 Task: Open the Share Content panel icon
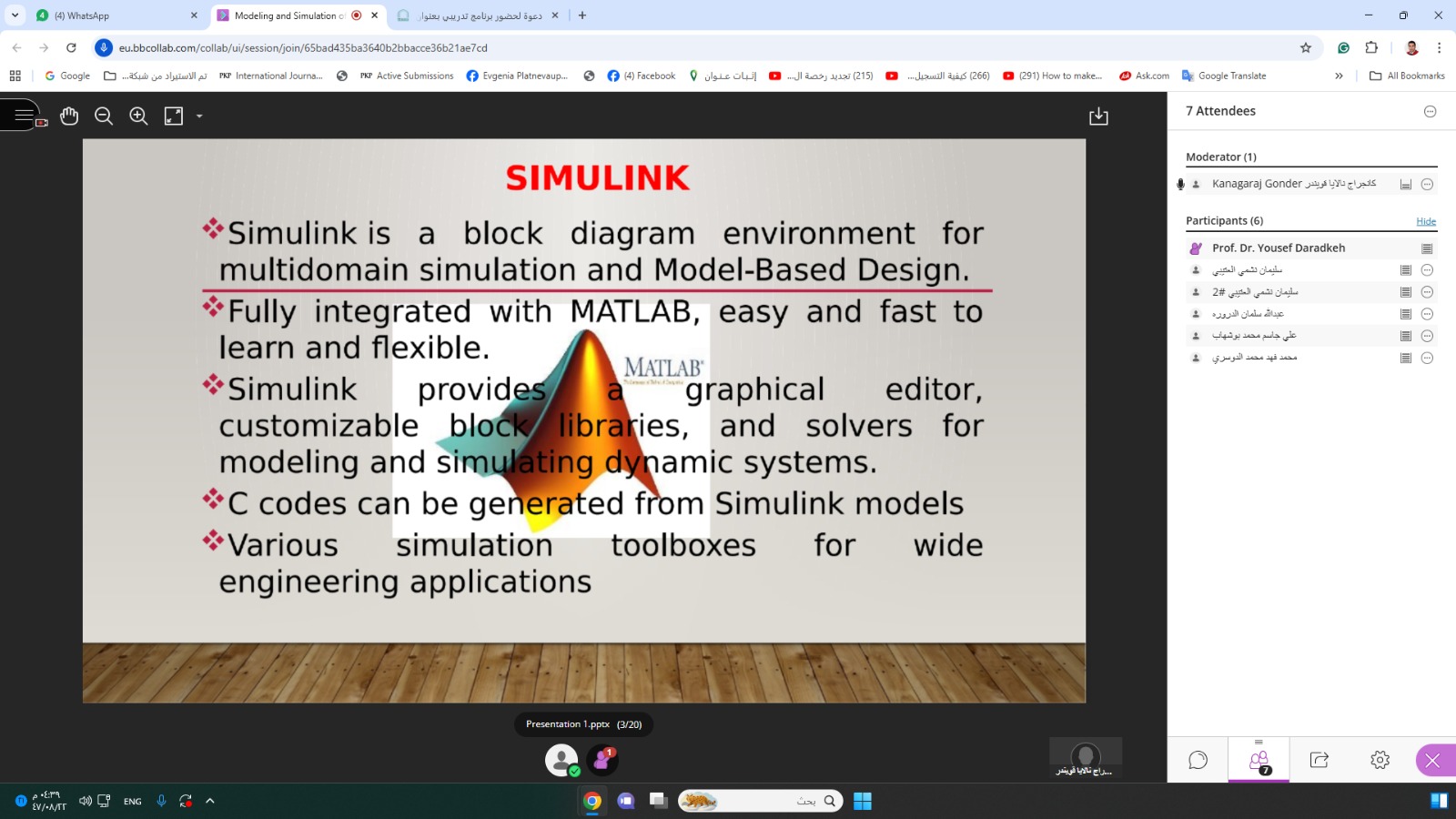coord(1319,760)
